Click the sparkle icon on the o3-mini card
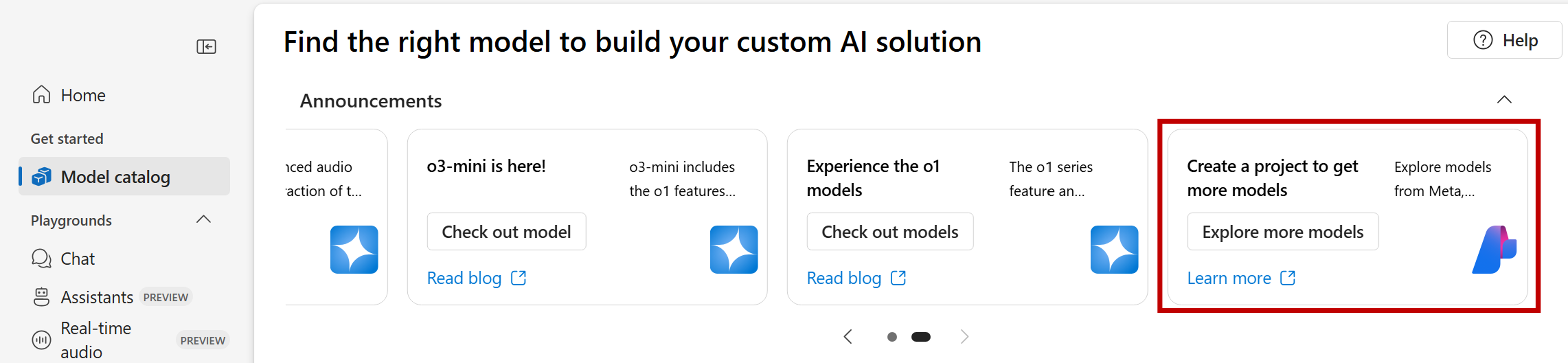This screenshot has height=363, width=1568. [733, 249]
